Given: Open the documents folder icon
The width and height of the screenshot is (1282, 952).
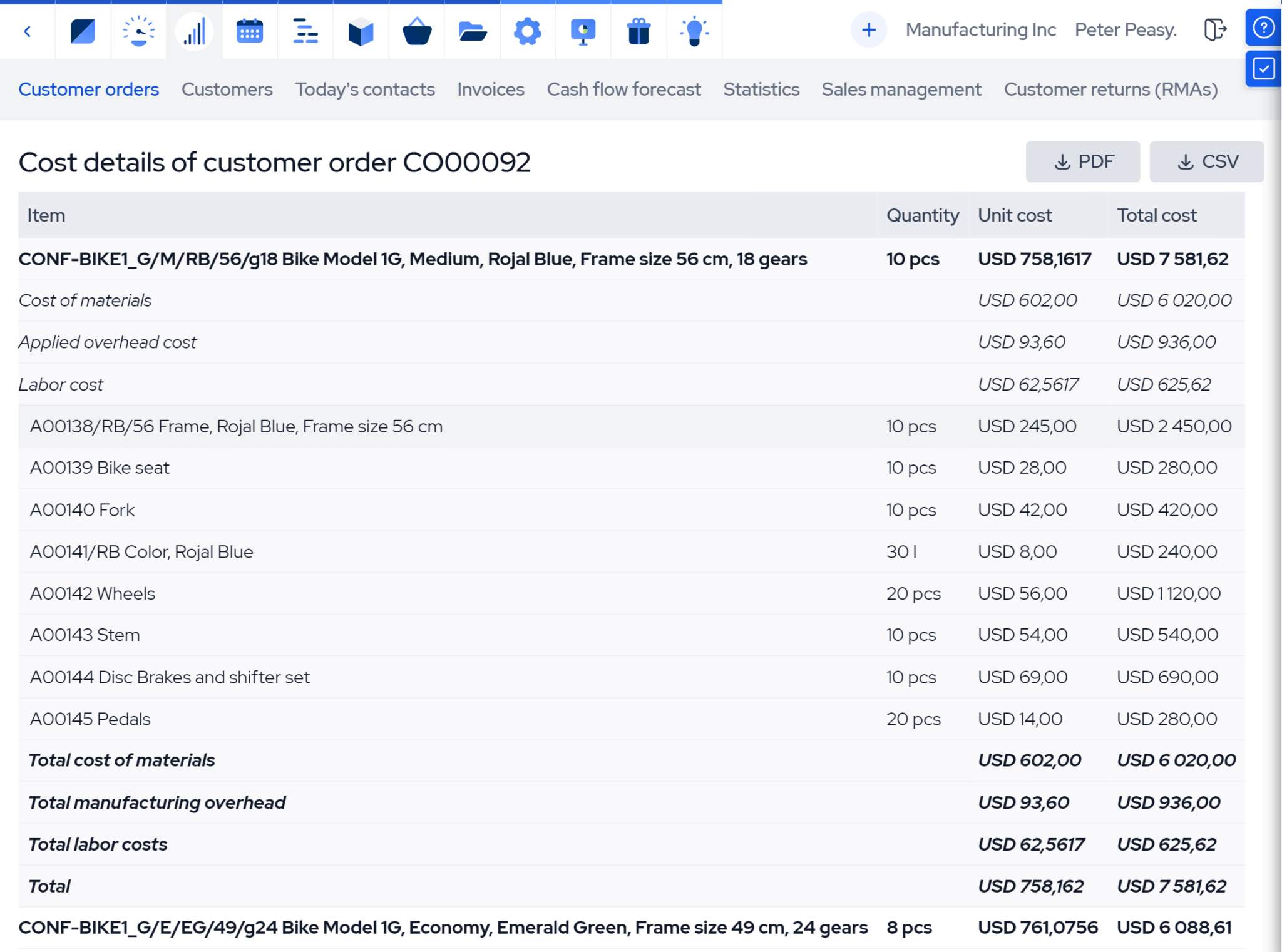Looking at the screenshot, I should (472, 30).
